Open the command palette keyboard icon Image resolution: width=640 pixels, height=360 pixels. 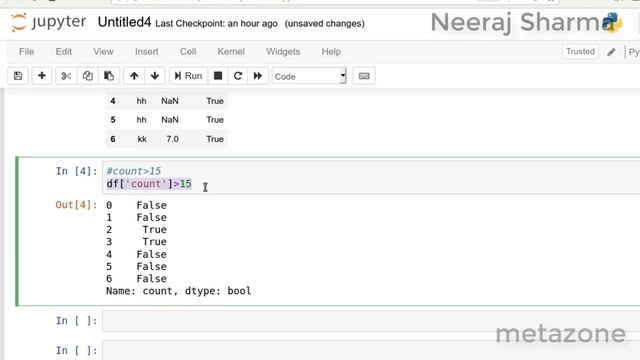[x=364, y=76]
